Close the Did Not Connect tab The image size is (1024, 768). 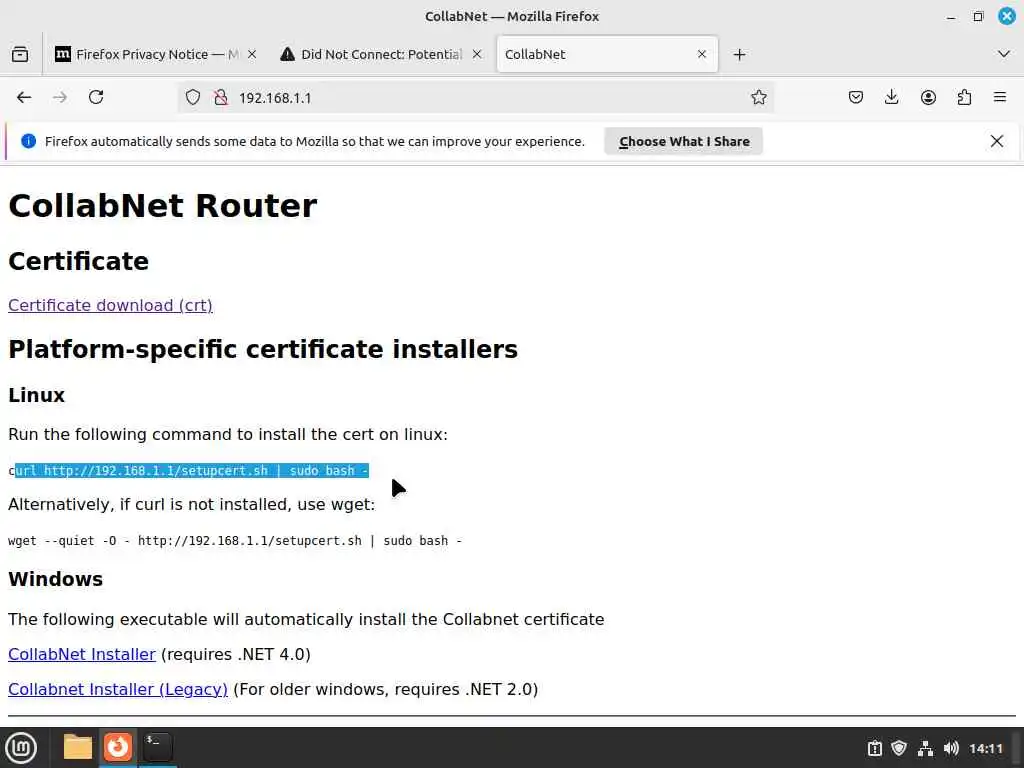click(x=477, y=54)
